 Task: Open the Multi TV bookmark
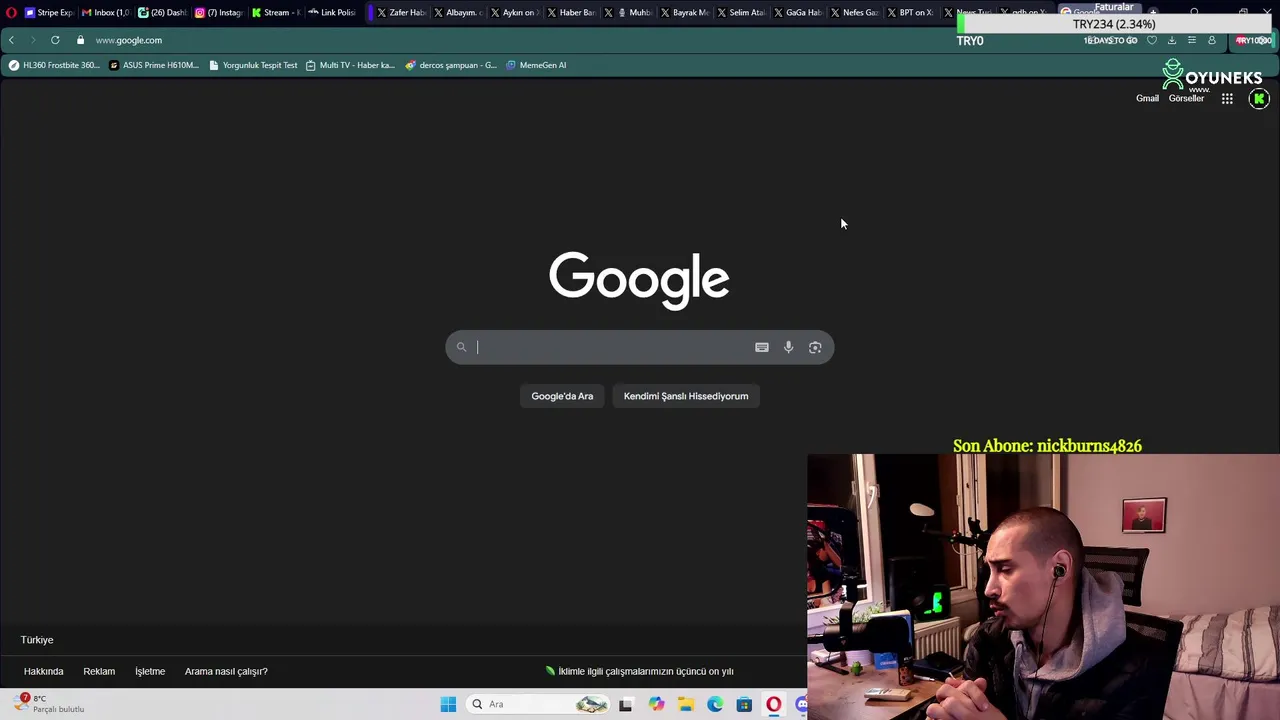350,65
